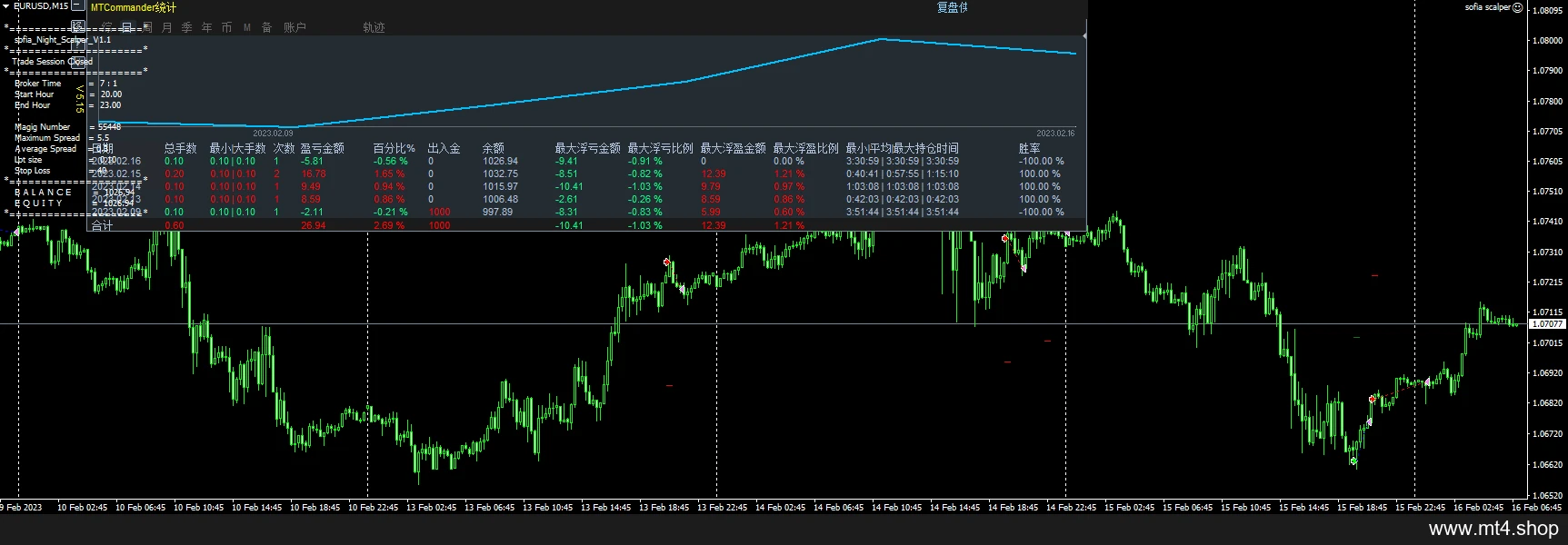Select the M tab
The width and height of the screenshot is (1568, 545).
[247, 28]
